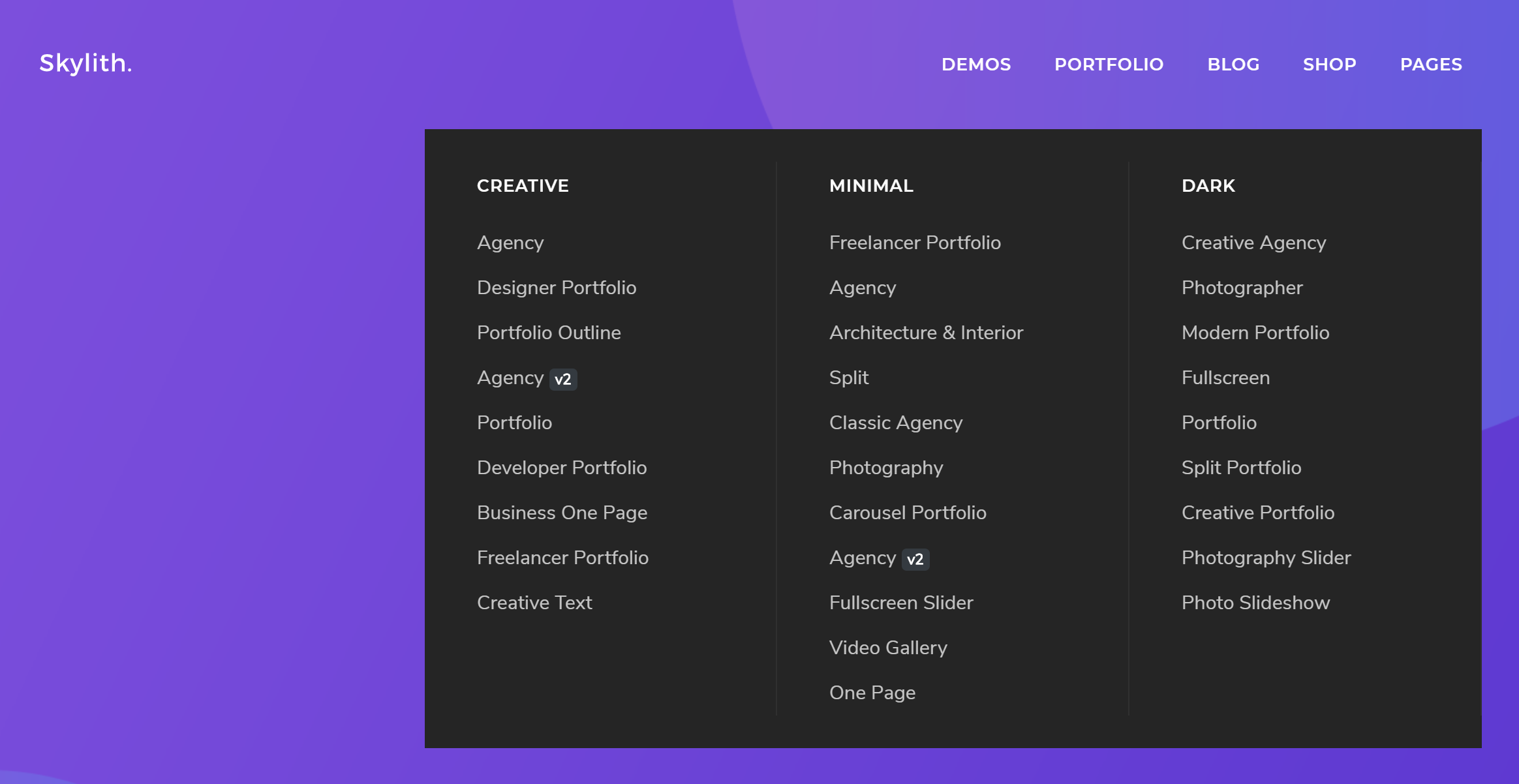The image size is (1519, 784).
Task: Open Developer Portfolio demo
Action: click(562, 468)
